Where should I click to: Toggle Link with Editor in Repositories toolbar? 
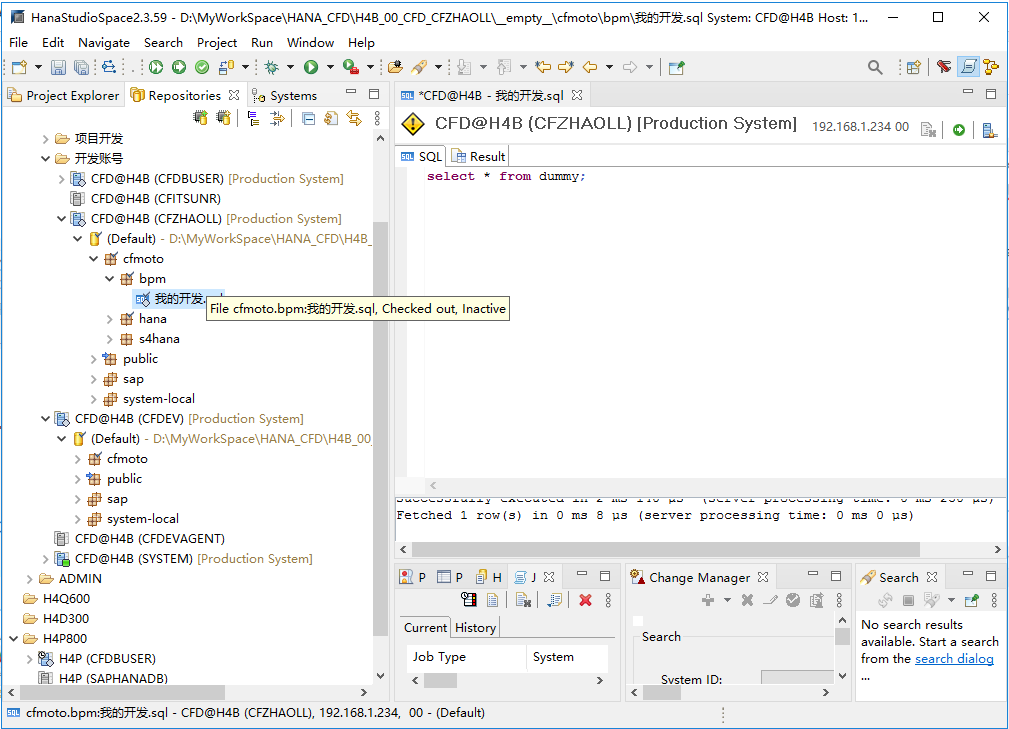click(x=354, y=118)
